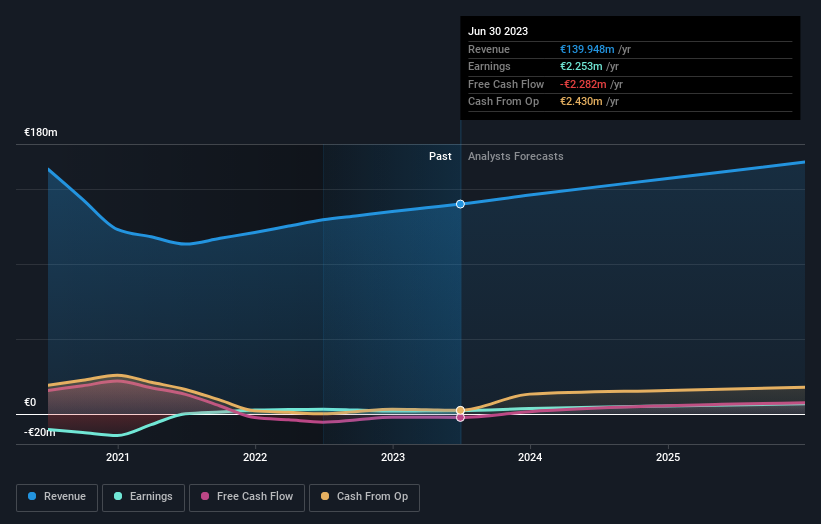Click the Revenue row label in tooltip

click(x=489, y=49)
